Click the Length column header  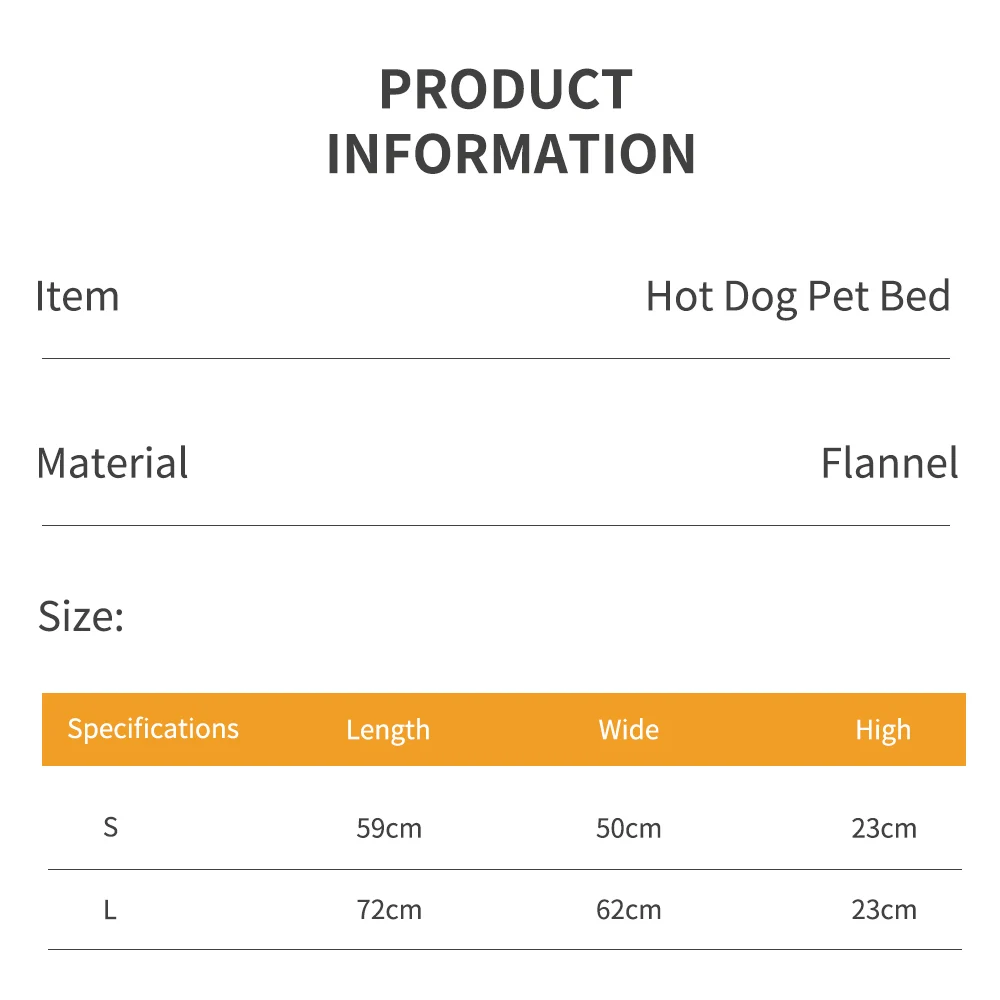coord(388,730)
